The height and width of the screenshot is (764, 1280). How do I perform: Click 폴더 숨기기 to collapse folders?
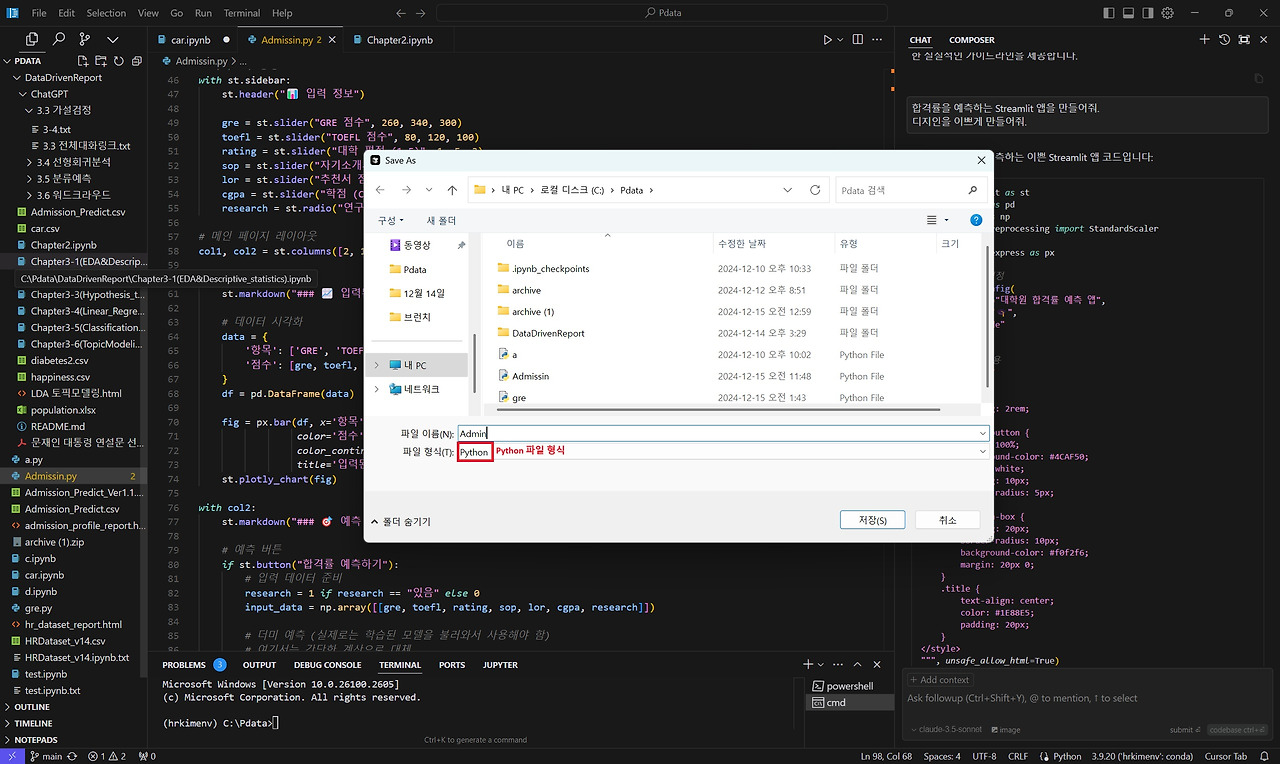[x=401, y=521]
